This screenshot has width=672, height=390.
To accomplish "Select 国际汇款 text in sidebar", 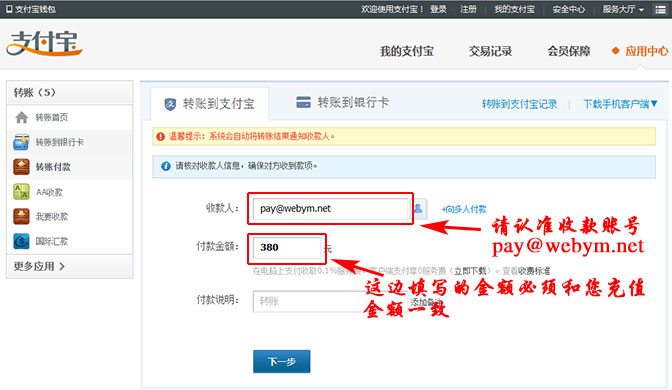I will [51, 241].
